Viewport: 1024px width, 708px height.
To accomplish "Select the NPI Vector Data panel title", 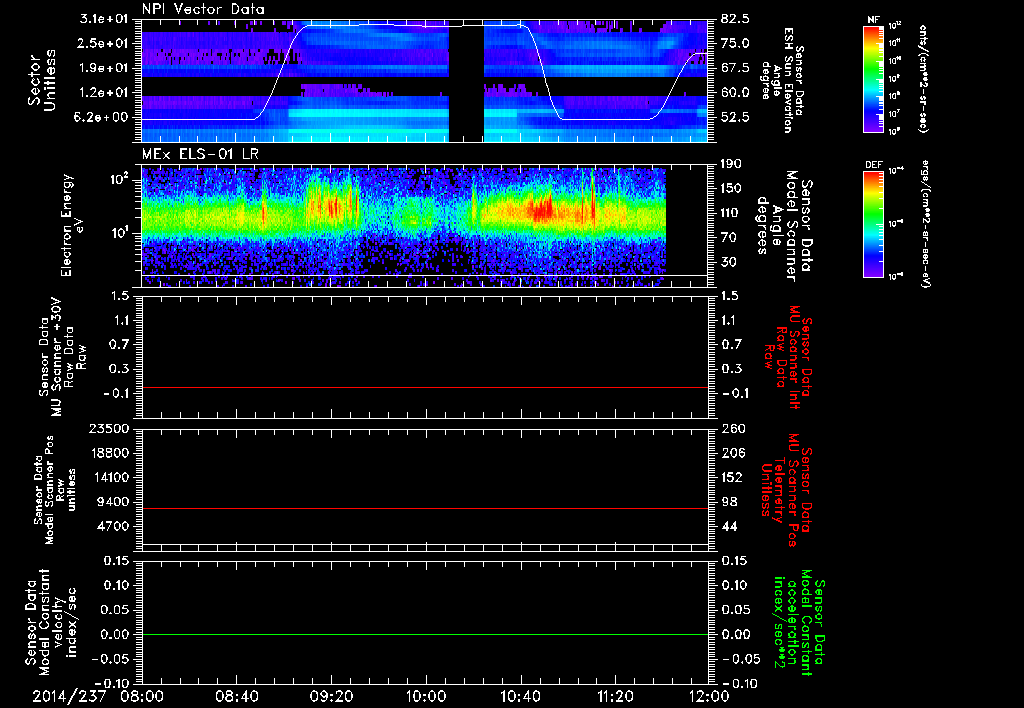I will (203, 9).
